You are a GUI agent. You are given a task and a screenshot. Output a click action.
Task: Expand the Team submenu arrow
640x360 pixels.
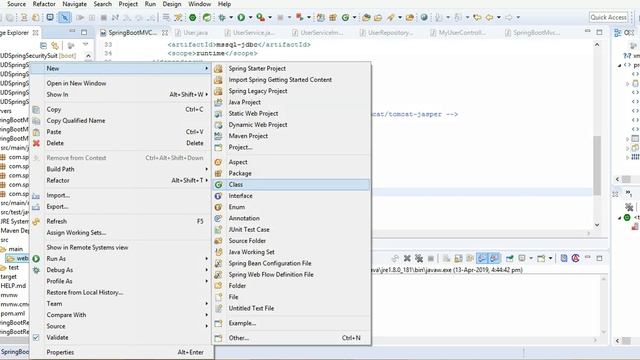[x=207, y=304]
